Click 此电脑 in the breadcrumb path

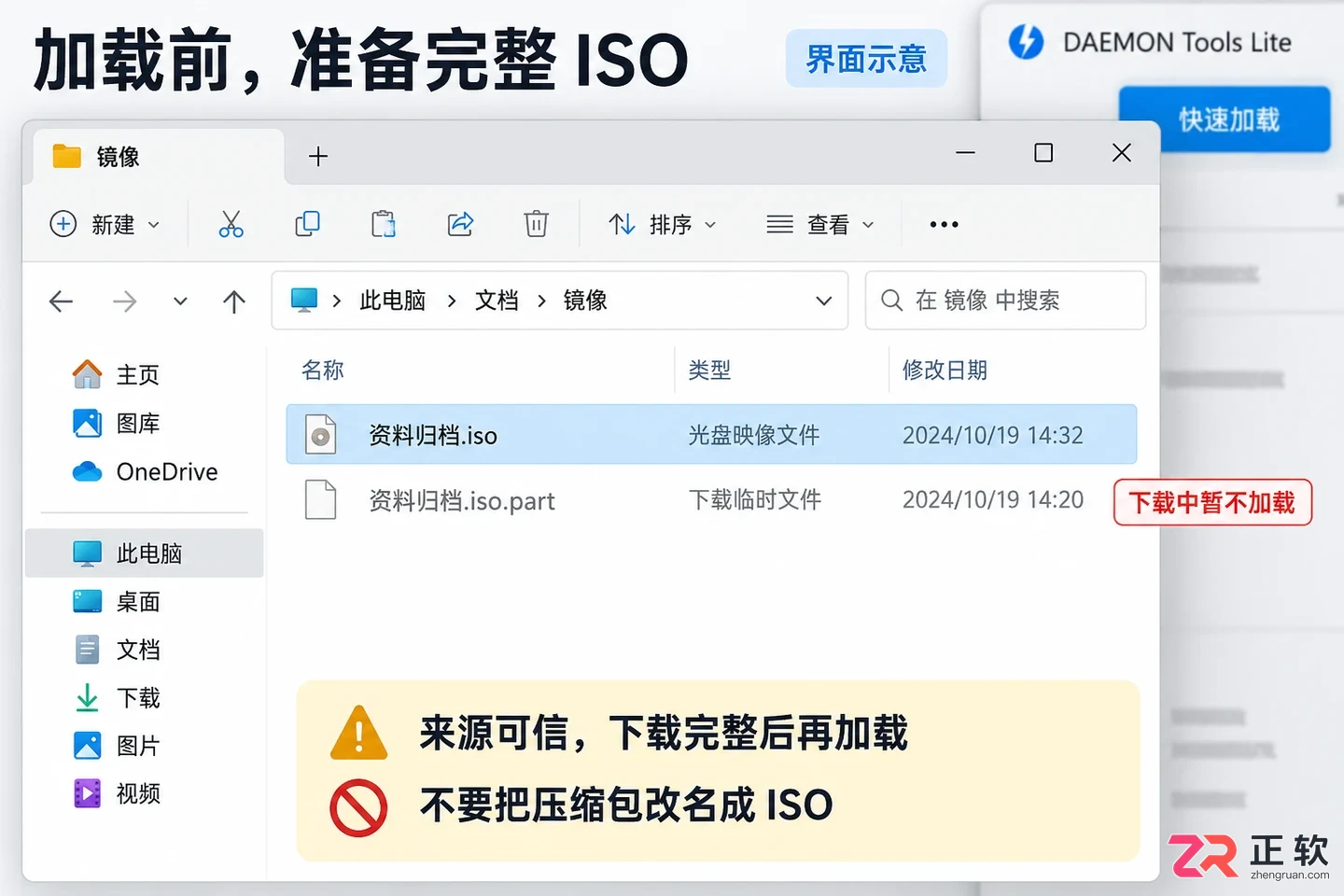(x=393, y=301)
